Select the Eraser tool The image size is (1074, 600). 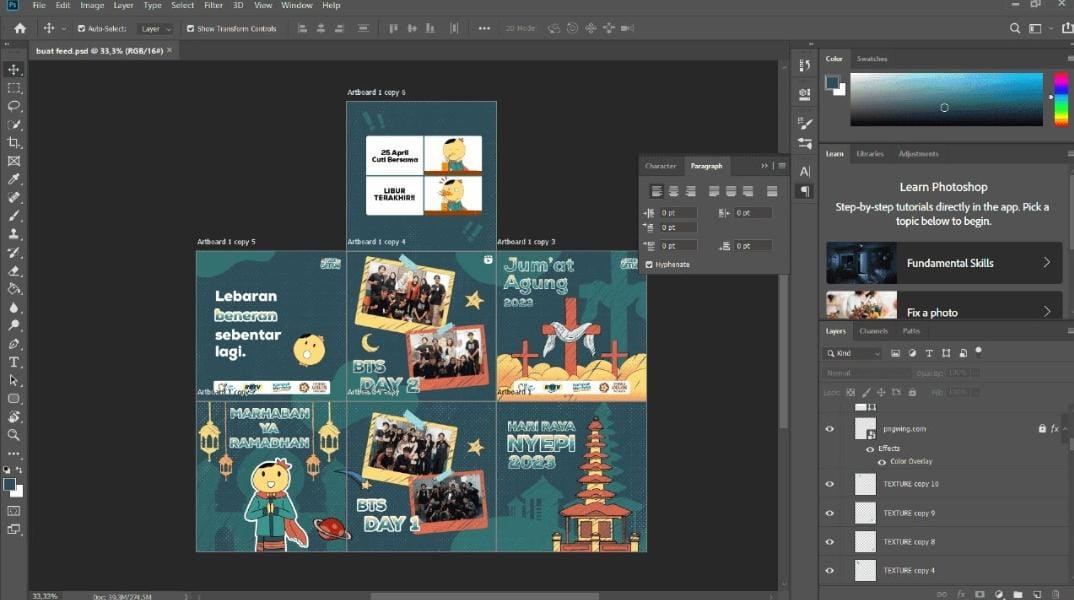(x=14, y=271)
